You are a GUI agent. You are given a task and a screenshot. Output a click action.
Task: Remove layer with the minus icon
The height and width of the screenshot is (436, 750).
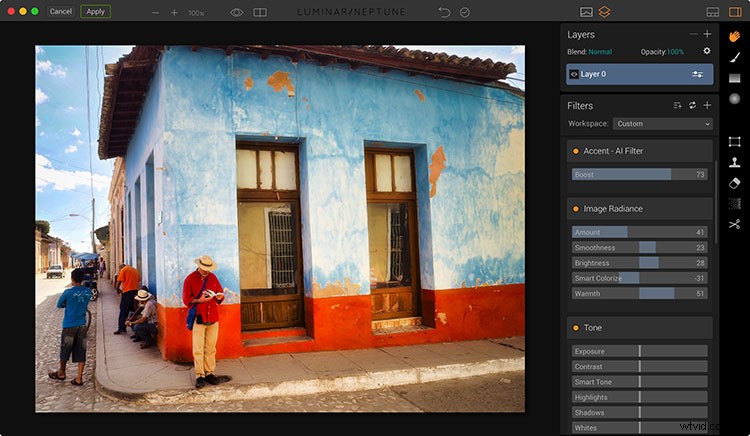pos(693,34)
